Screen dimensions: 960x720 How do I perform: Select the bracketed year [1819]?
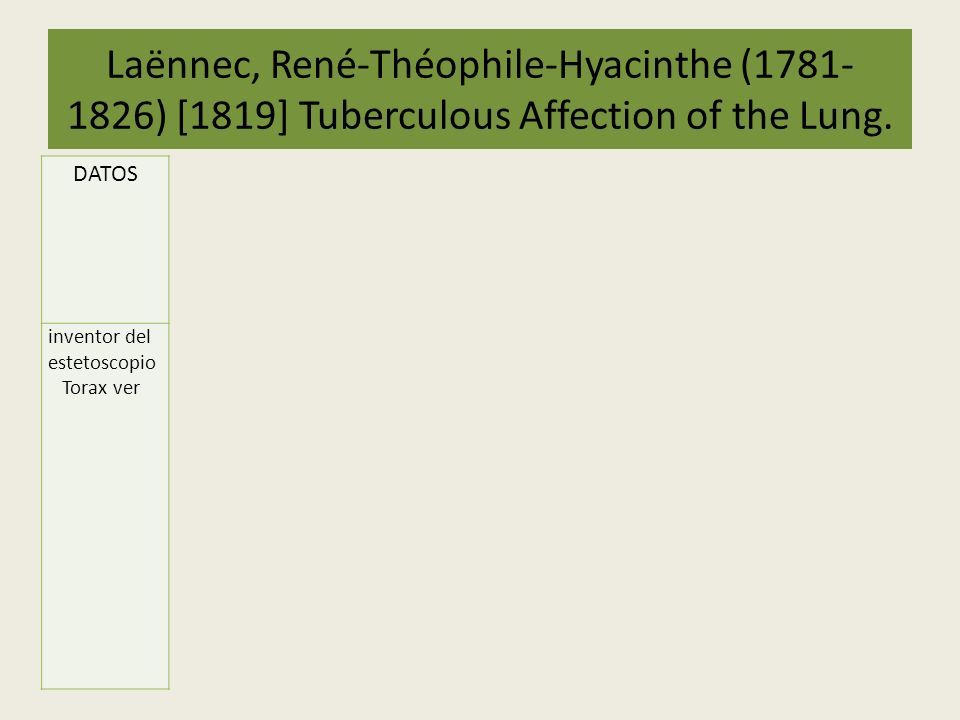click(232, 115)
